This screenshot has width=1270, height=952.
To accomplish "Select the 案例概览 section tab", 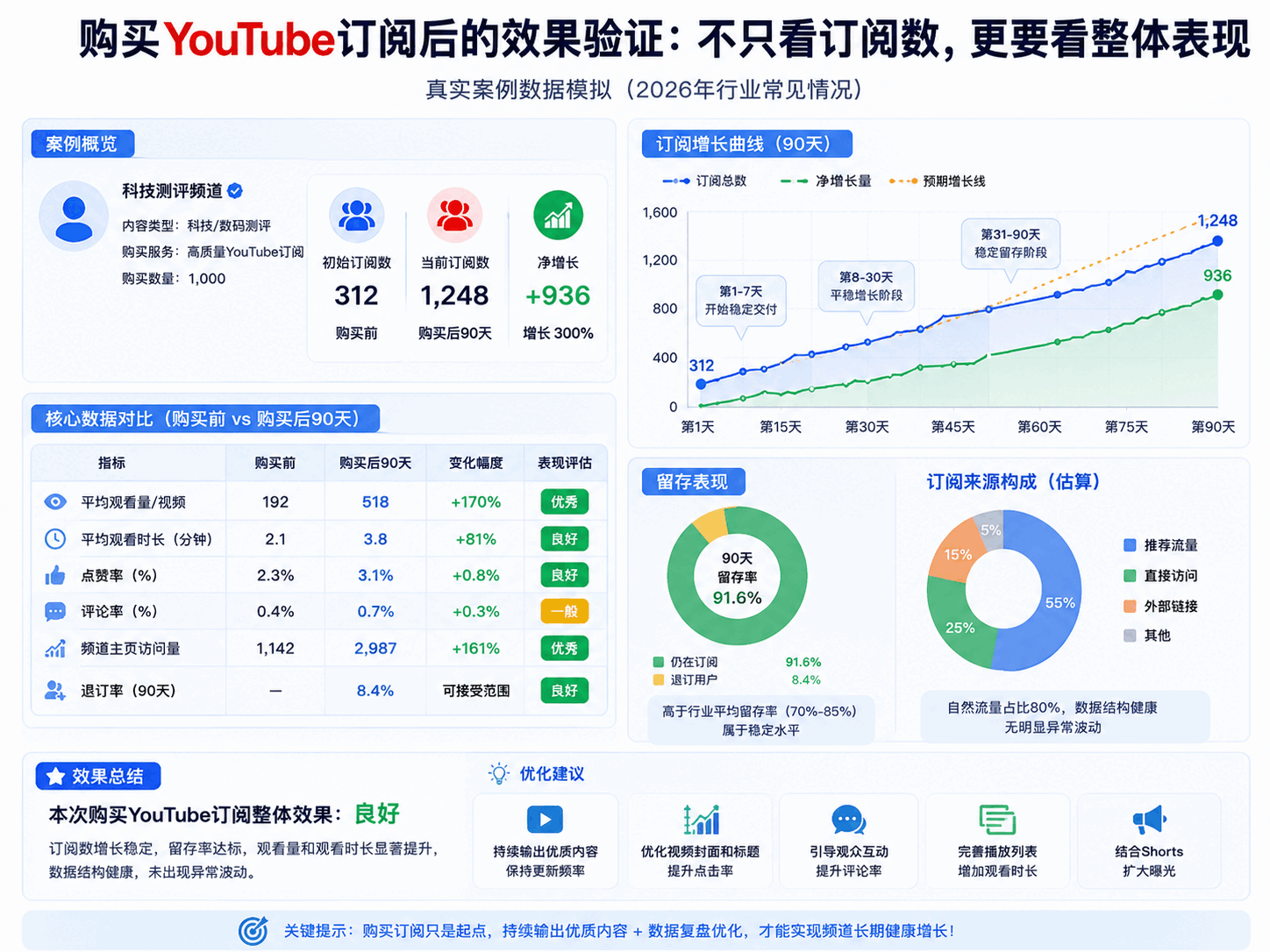I will (x=82, y=144).
